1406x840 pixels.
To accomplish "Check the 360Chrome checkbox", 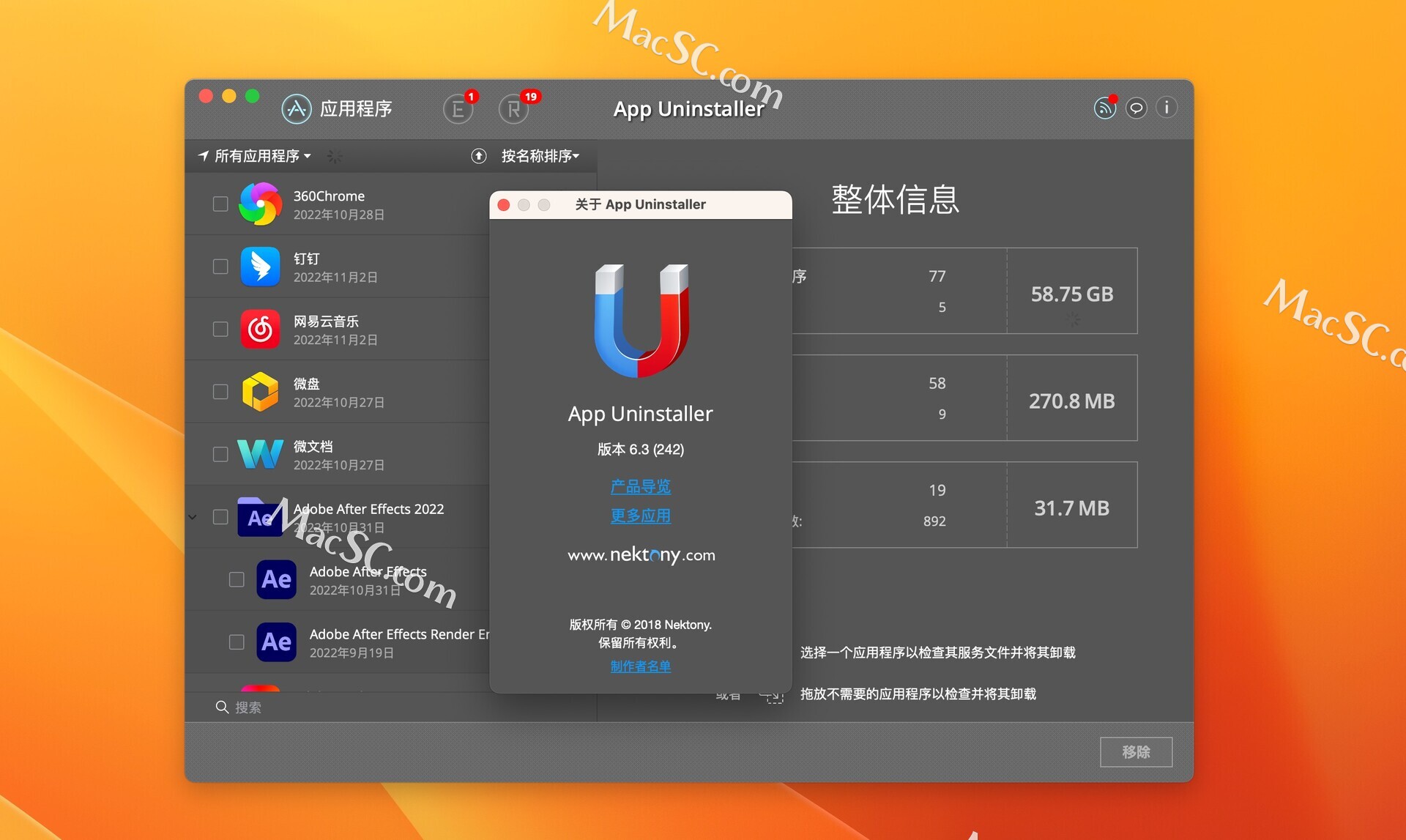I will click(x=220, y=204).
